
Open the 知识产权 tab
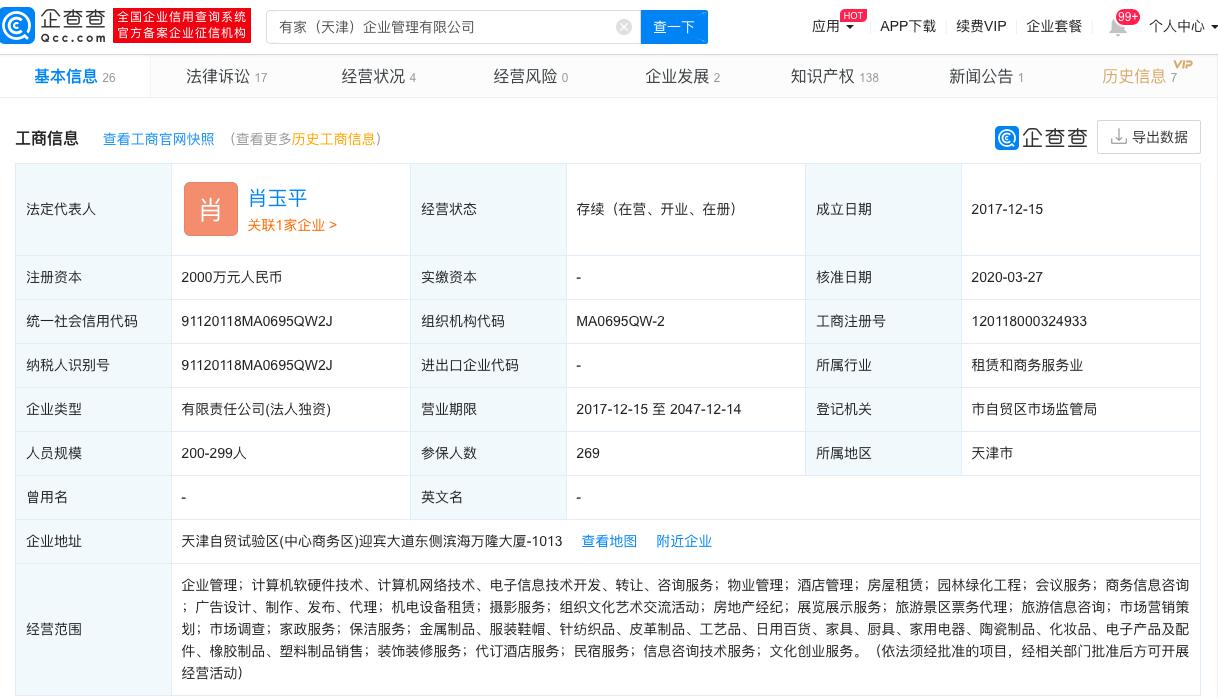pos(833,77)
